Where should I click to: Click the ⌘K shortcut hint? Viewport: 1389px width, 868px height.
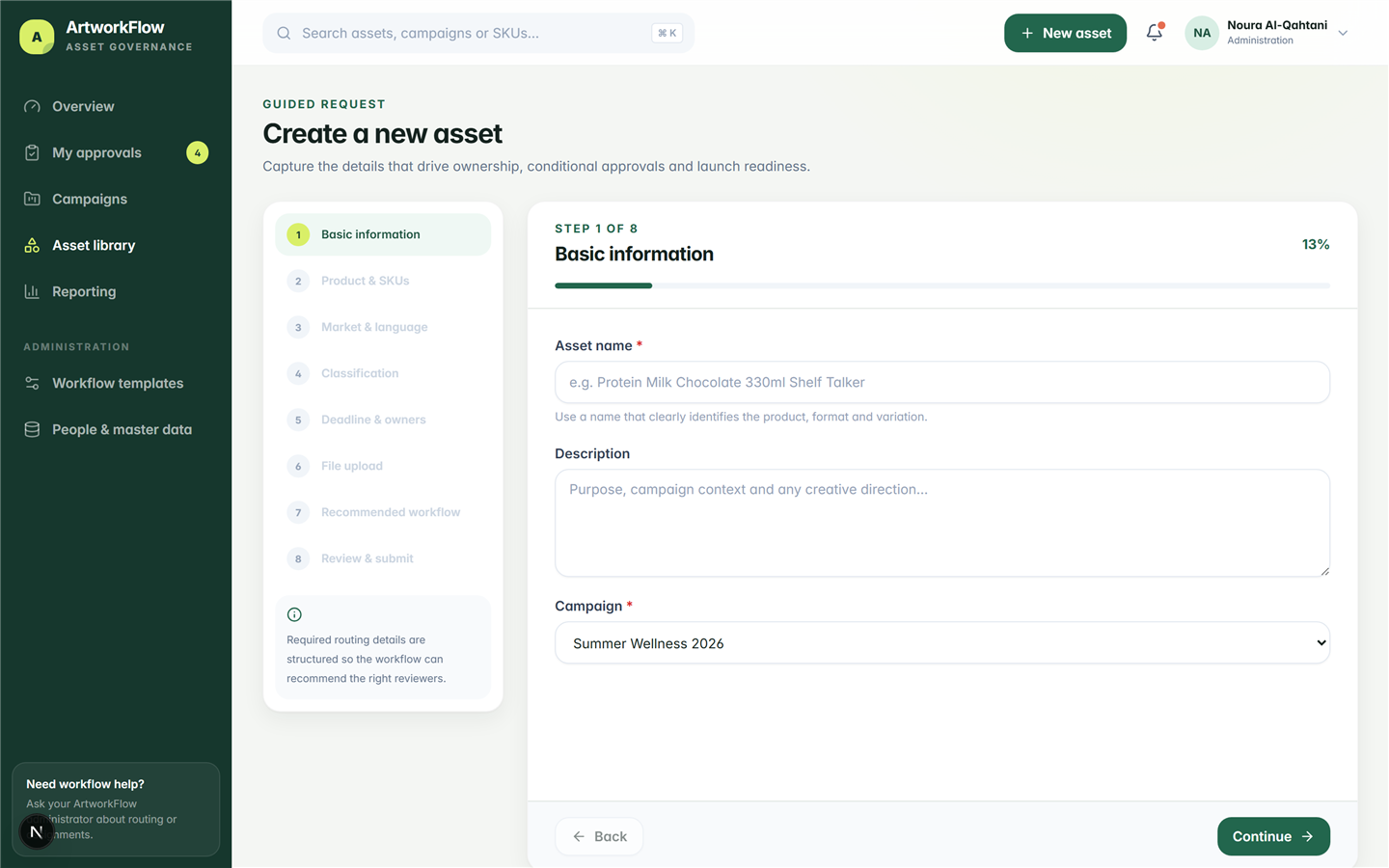point(667,33)
